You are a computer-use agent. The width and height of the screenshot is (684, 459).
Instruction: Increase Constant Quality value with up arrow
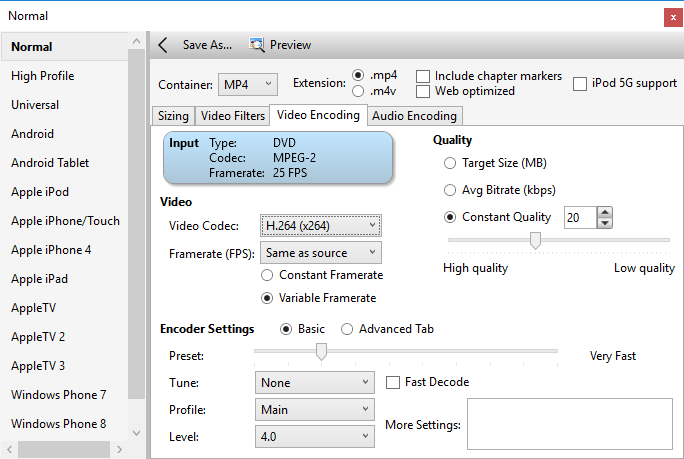(604, 212)
